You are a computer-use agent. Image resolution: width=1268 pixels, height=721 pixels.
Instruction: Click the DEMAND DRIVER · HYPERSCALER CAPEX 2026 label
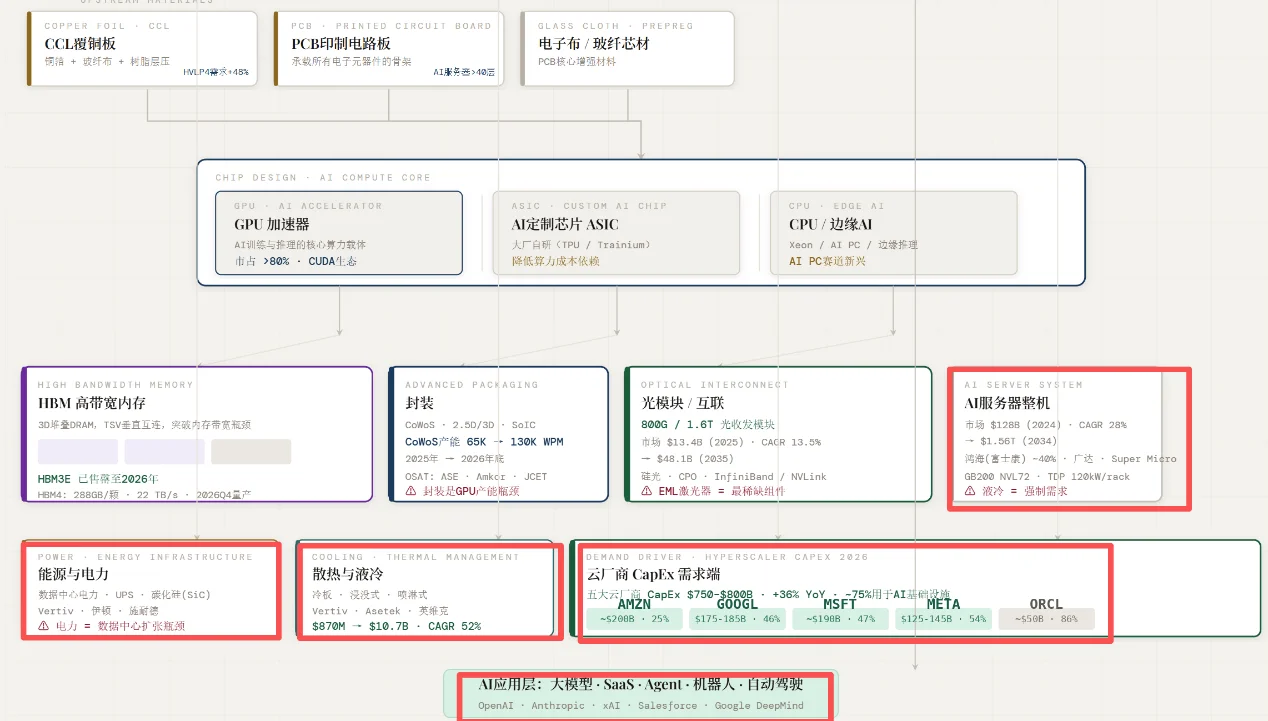click(x=727, y=557)
